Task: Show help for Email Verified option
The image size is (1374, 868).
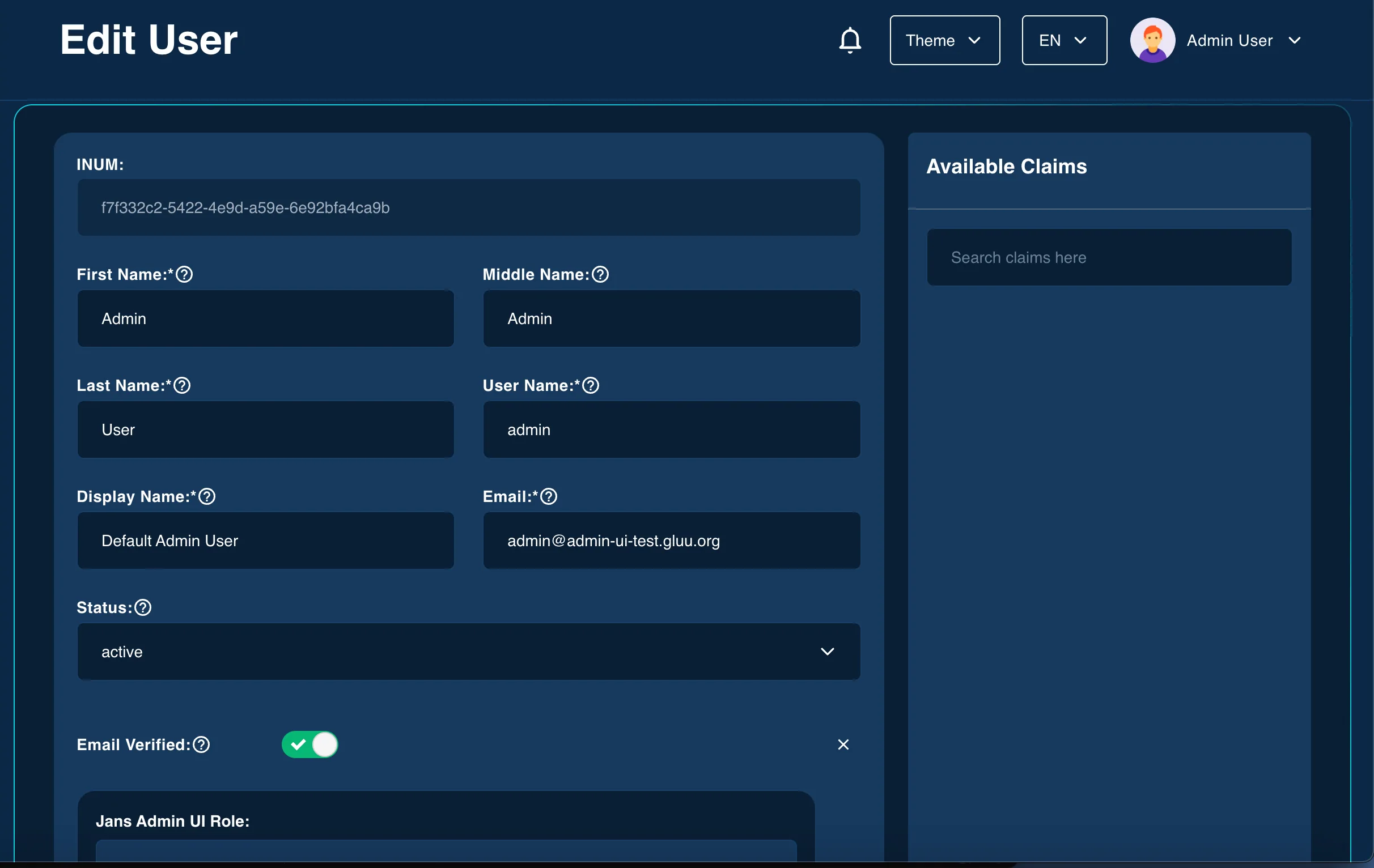Action: click(x=201, y=745)
